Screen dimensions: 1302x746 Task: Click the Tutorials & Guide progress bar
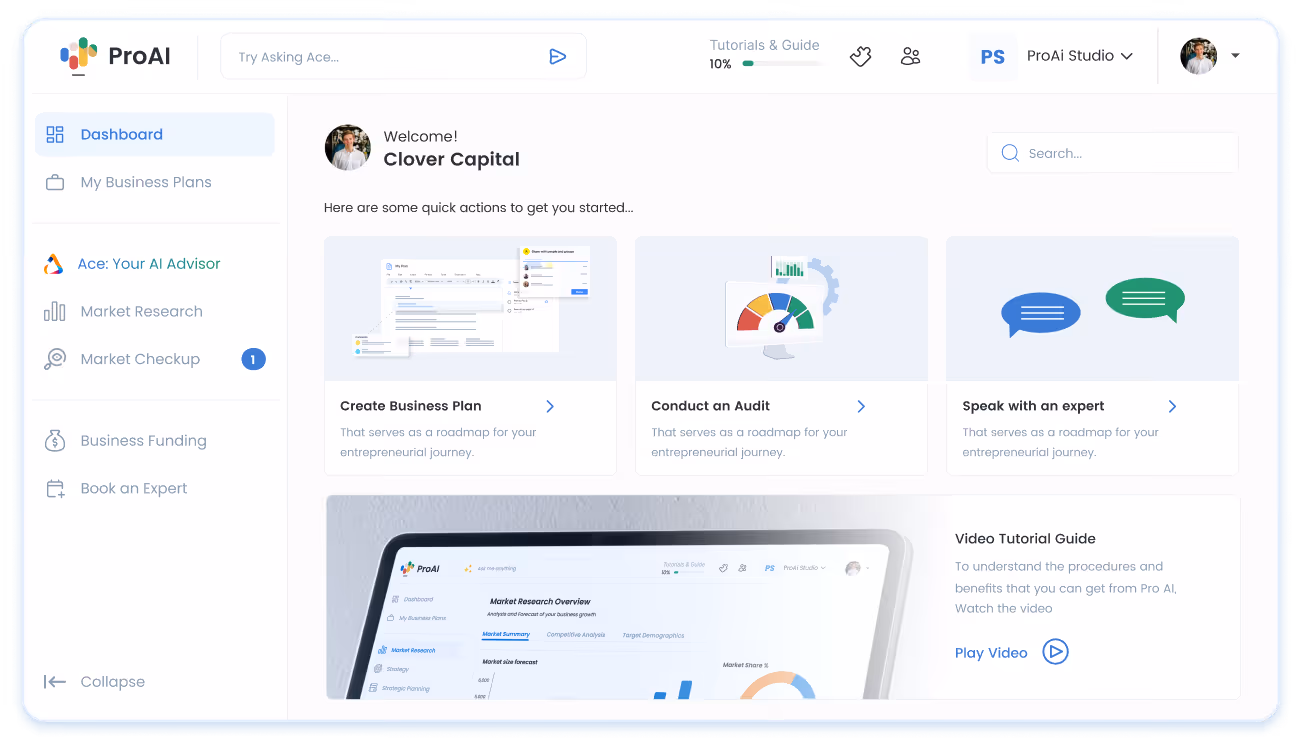tap(770, 63)
